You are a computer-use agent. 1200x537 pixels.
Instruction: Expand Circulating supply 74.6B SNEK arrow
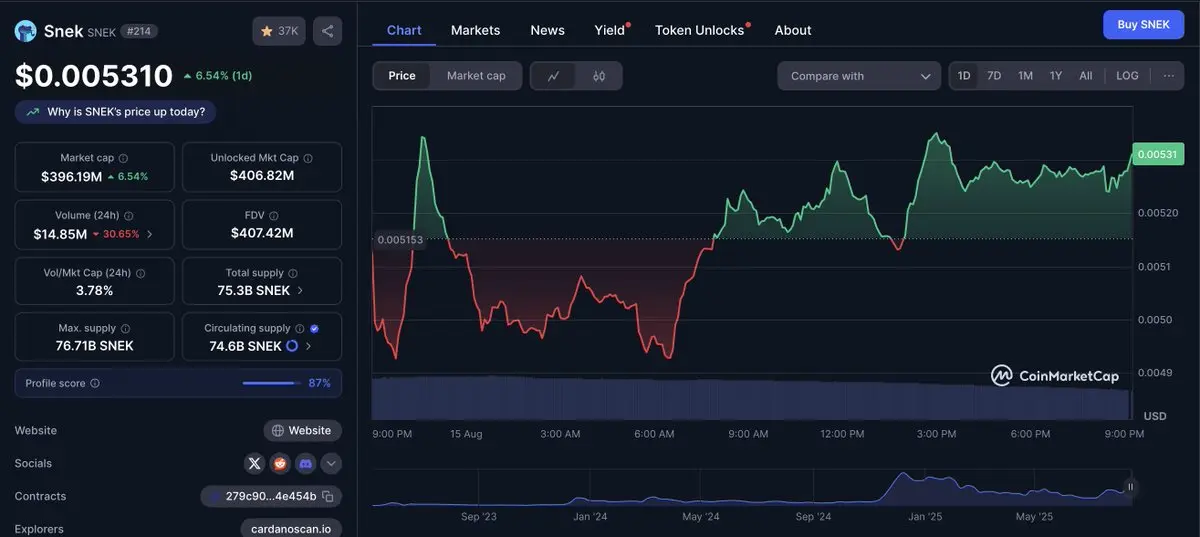[308, 346]
